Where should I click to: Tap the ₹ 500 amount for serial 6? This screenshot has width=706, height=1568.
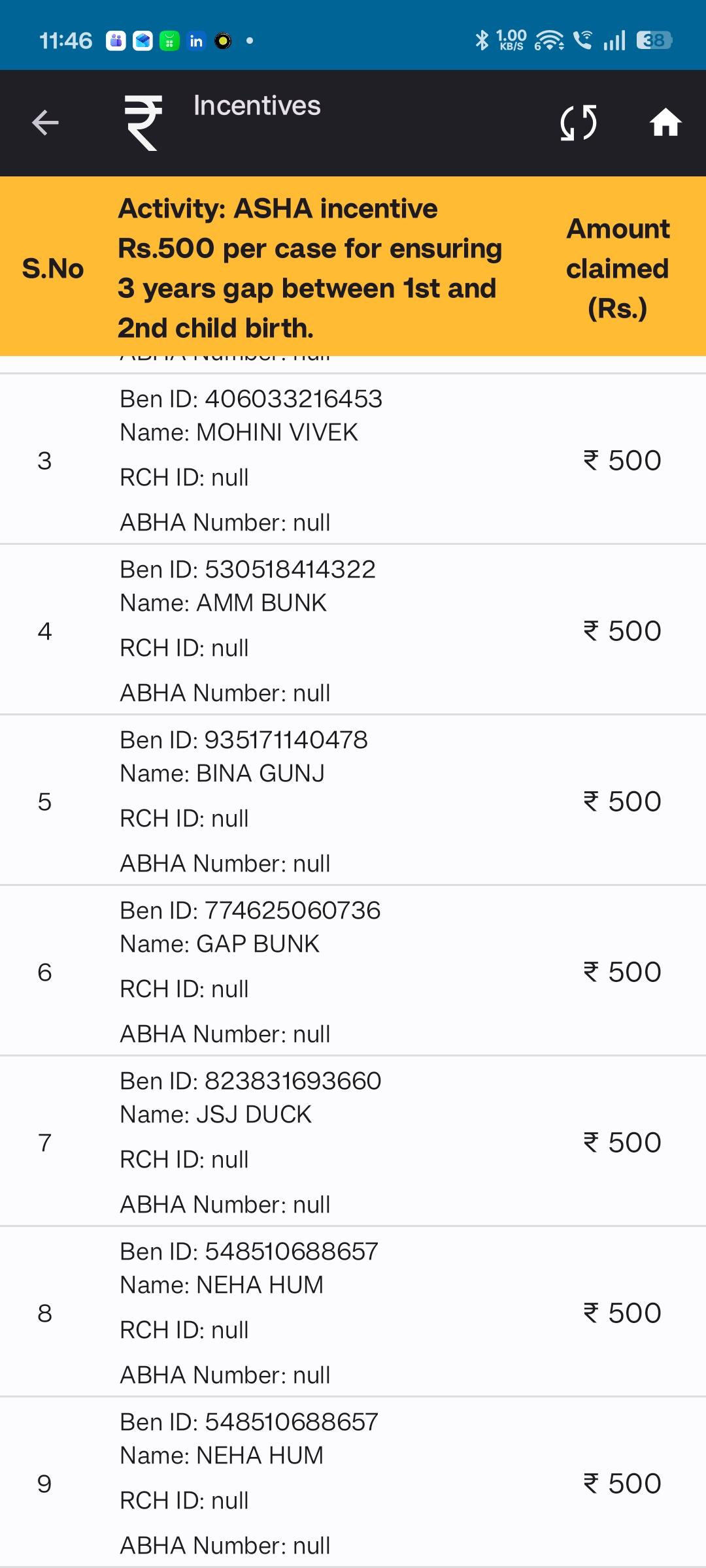click(x=622, y=972)
